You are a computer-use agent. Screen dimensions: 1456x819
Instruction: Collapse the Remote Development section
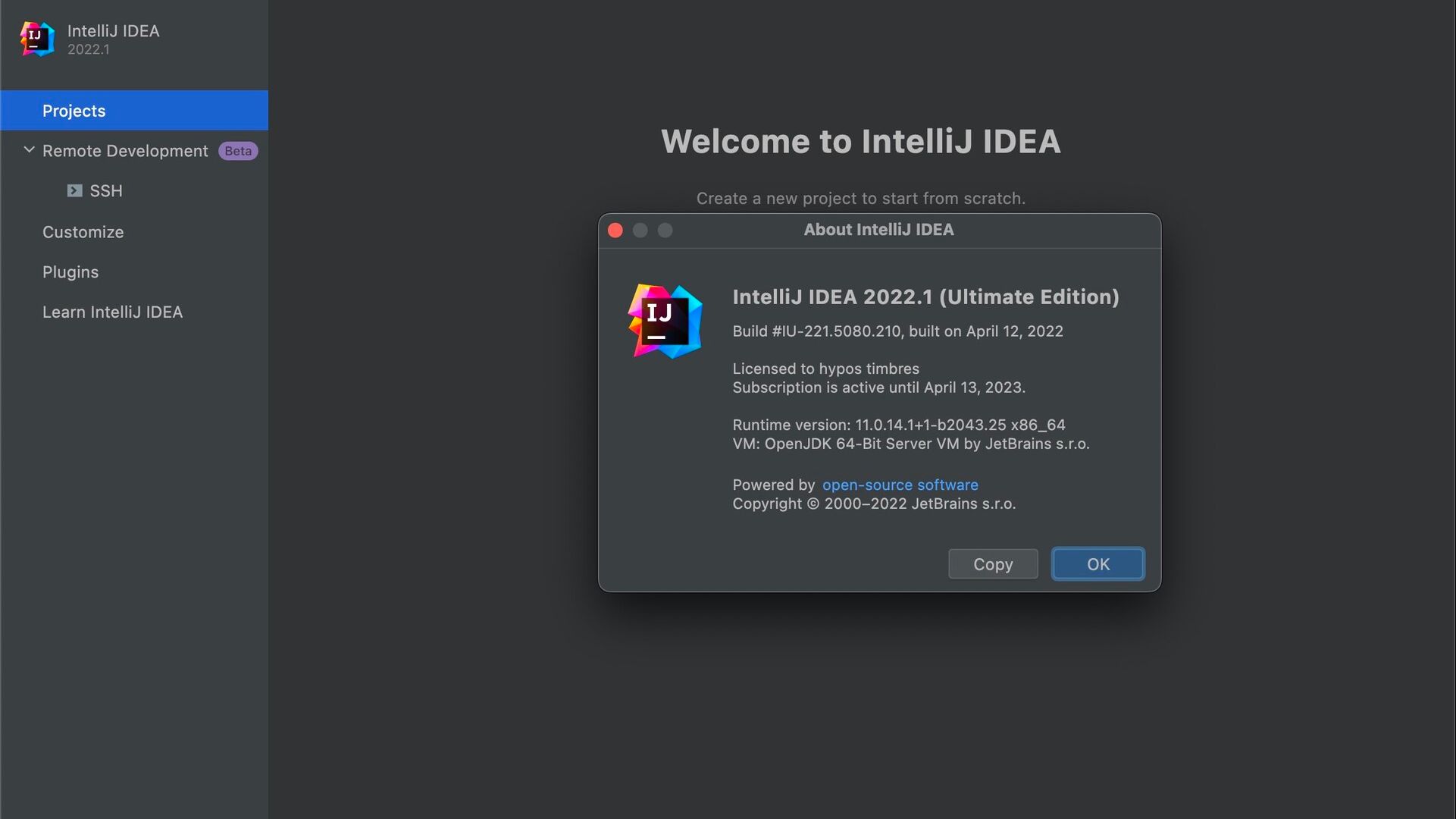tap(29, 150)
